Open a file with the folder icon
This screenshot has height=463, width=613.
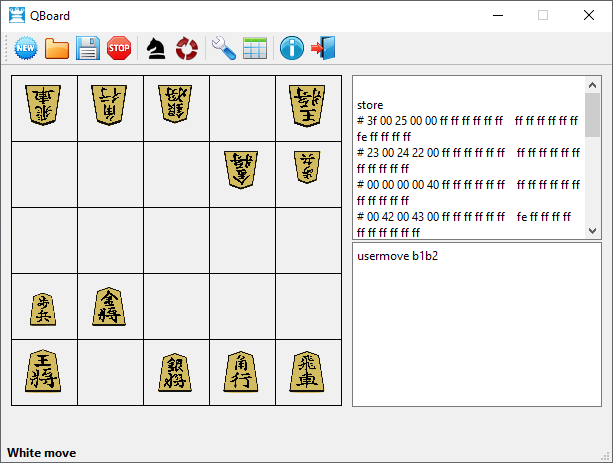point(57,48)
